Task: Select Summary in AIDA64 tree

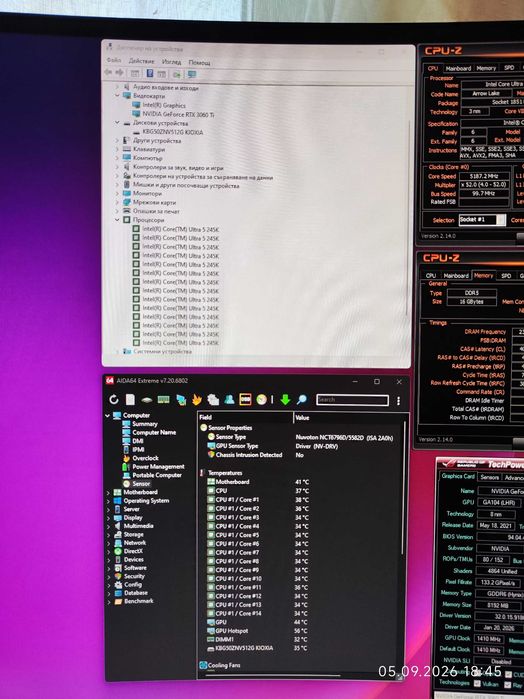Action: [x=145, y=424]
